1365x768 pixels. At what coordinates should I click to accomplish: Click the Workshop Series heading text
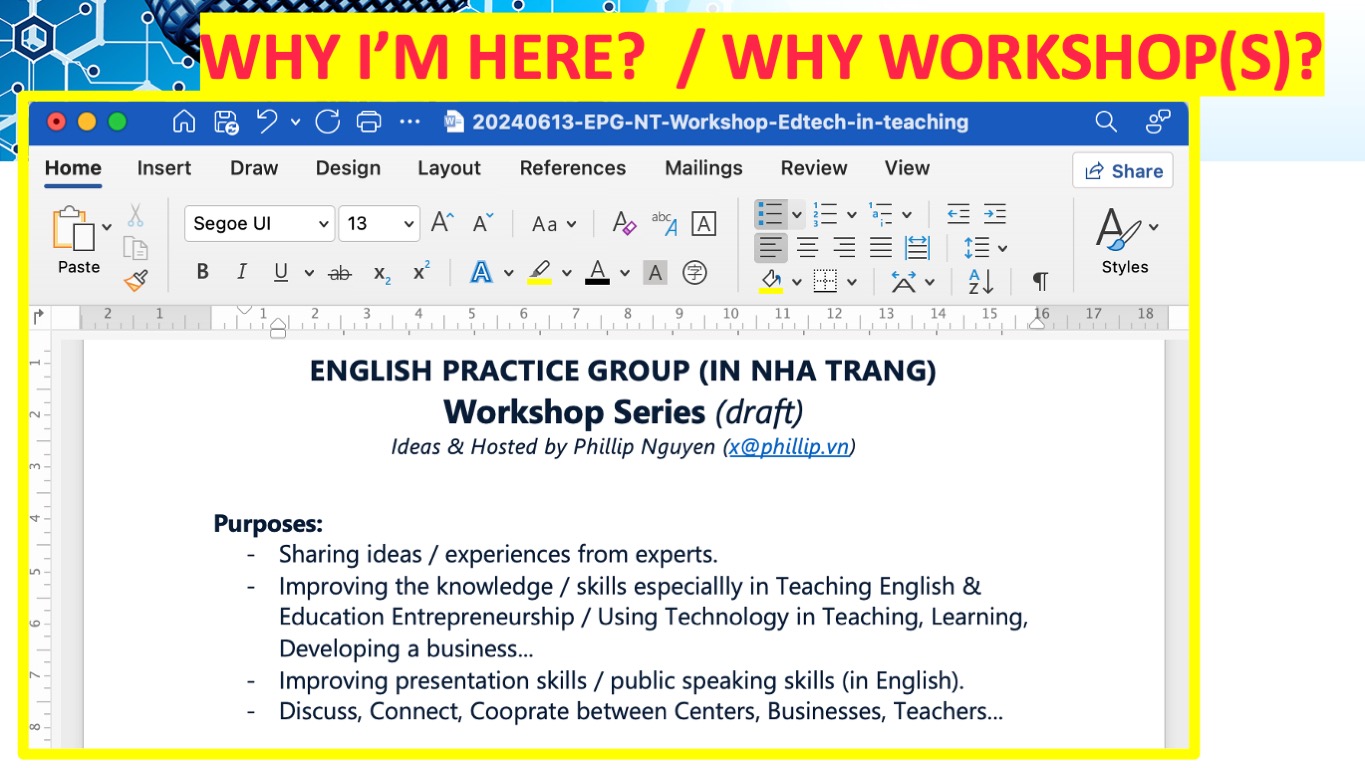pos(575,411)
